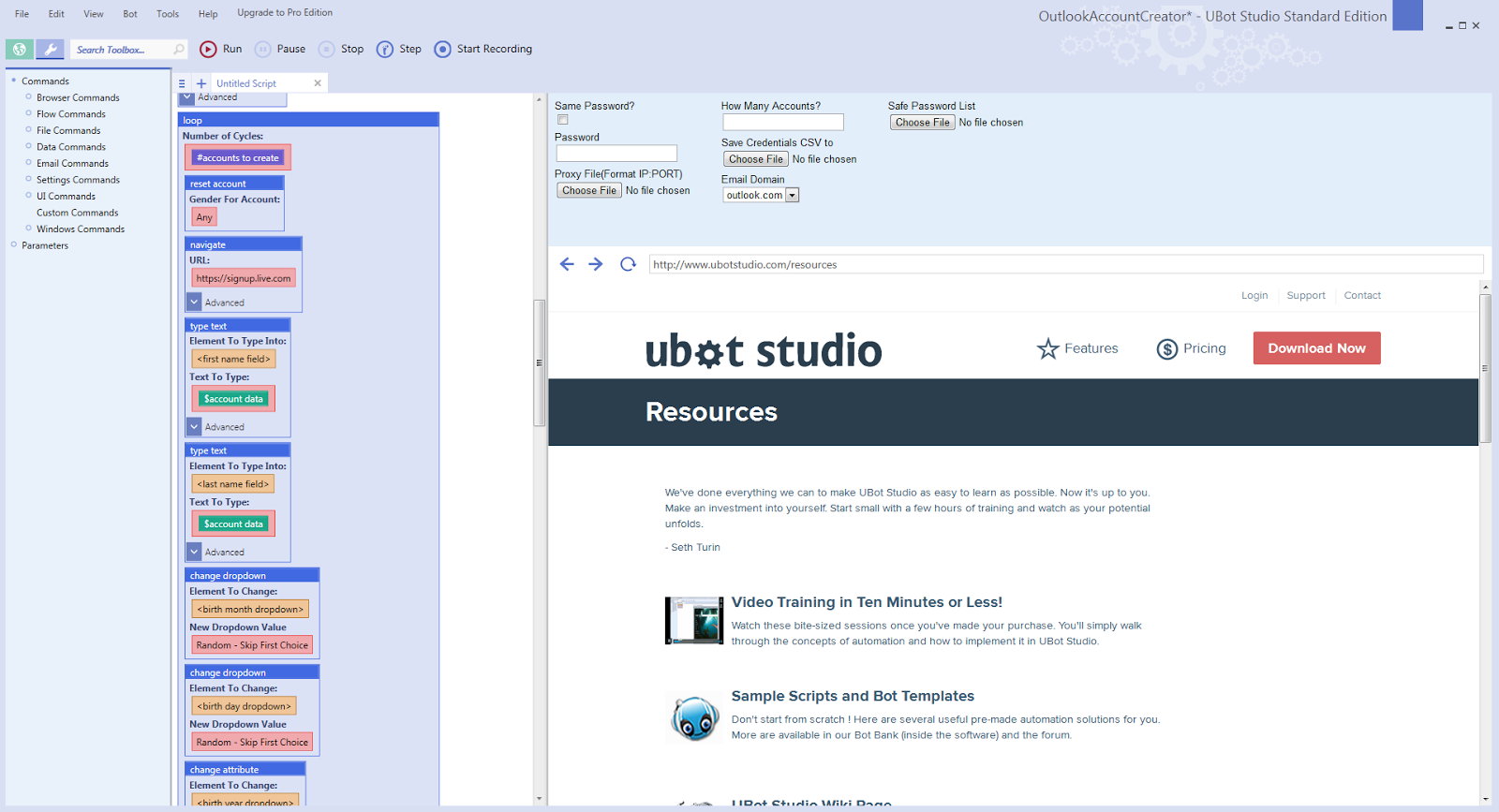Click the Pricing dollar icon

pyautogui.click(x=1166, y=348)
